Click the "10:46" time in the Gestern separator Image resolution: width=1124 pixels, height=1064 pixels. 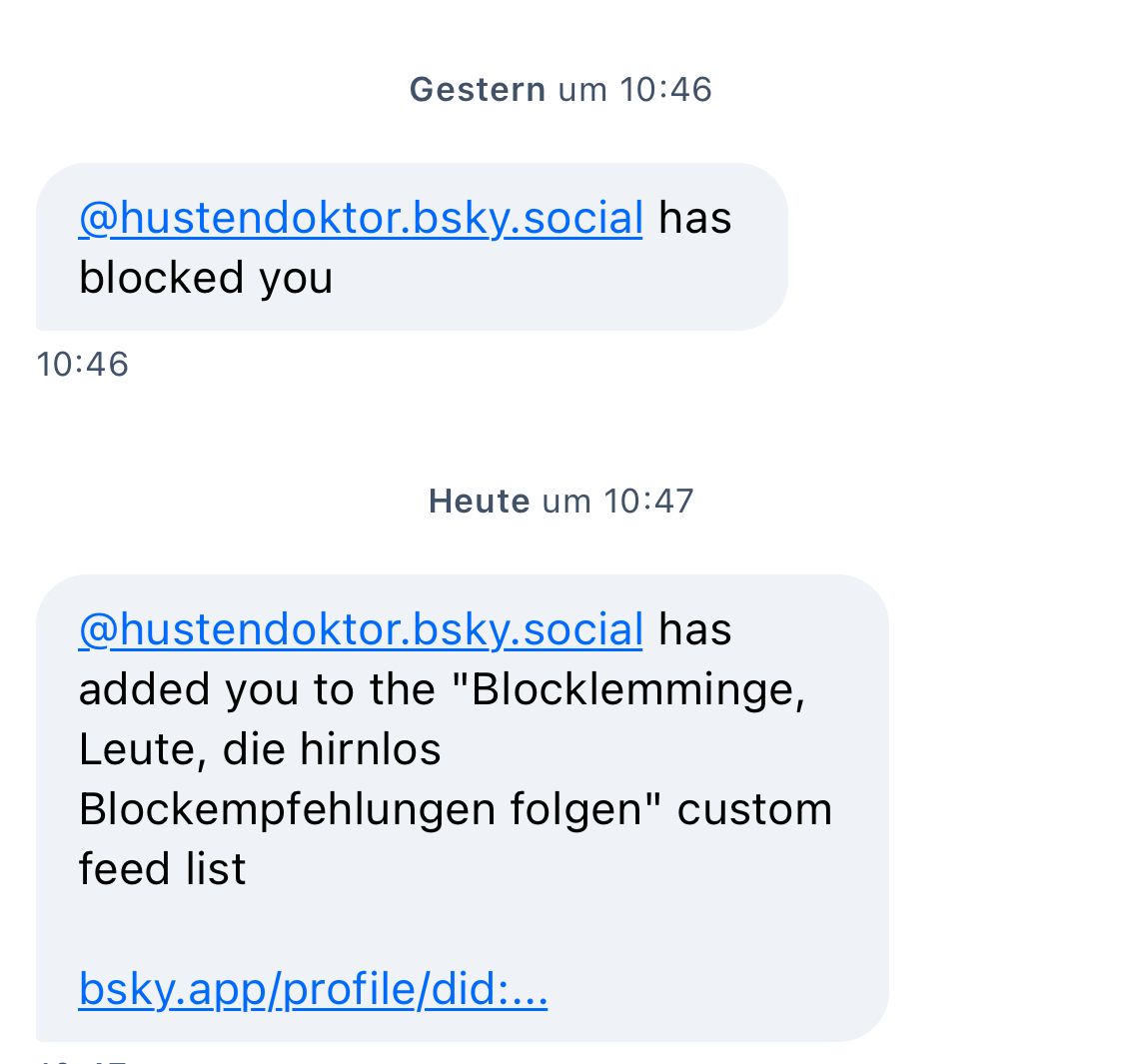click(665, 90)
